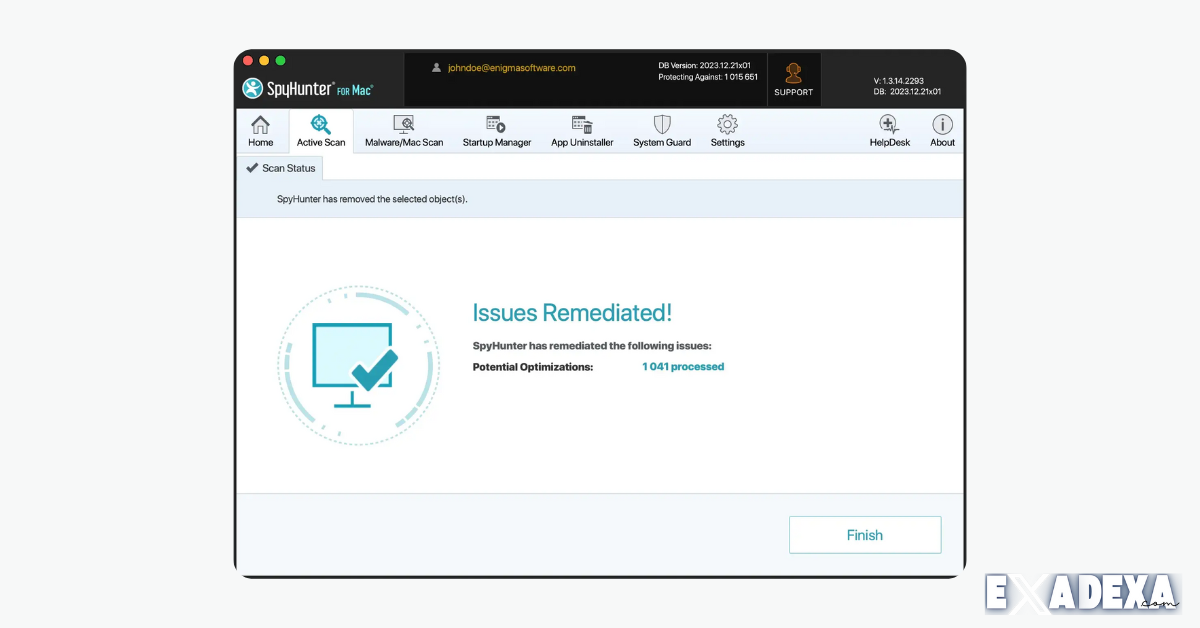
Task: Click the user profile icon beside email
Action: [x=436, y=68]
